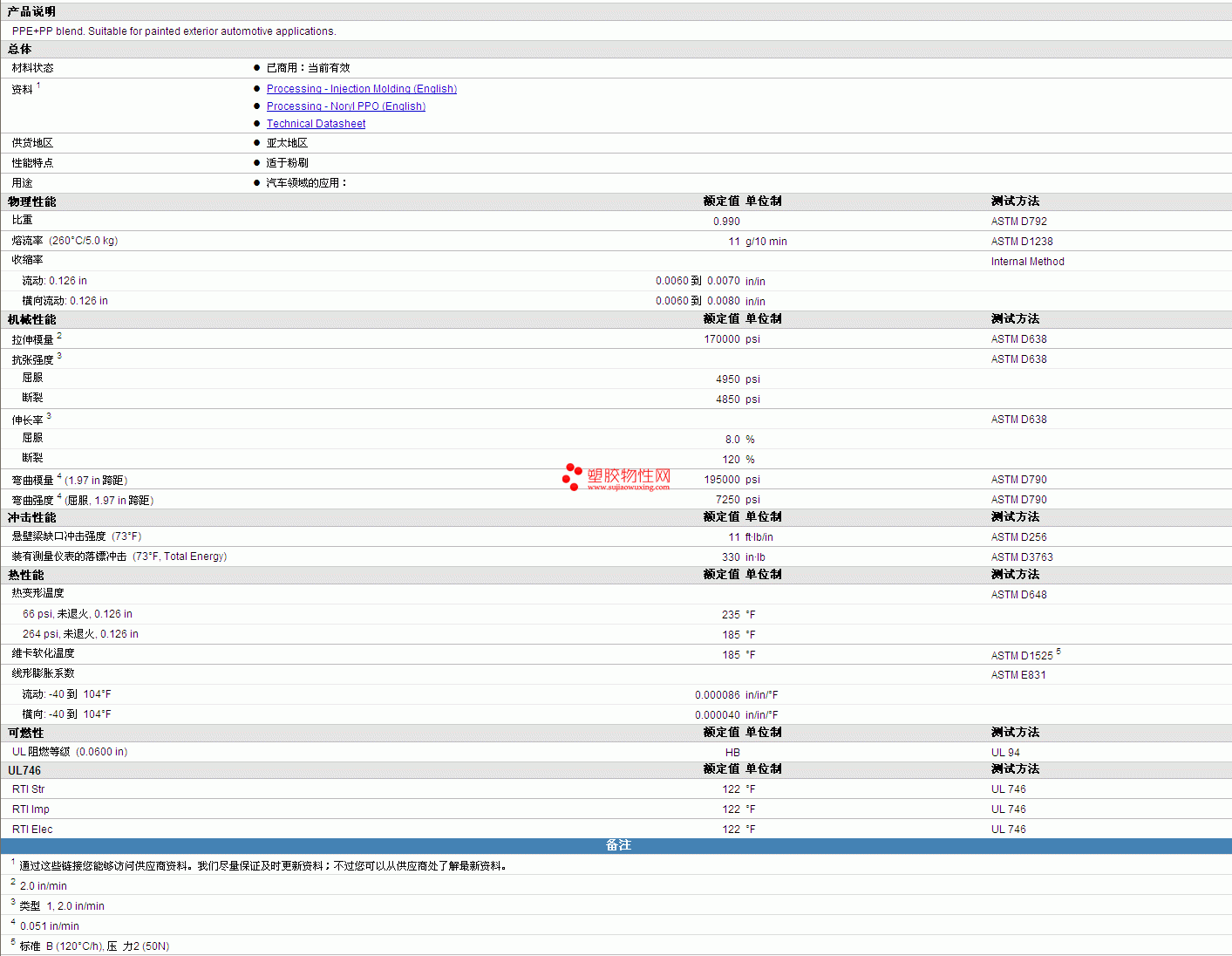The width and height of the screenshot is (1232, 956).
Task: Click the 弯曲强度 value 7250
Action: pos(728,500)
